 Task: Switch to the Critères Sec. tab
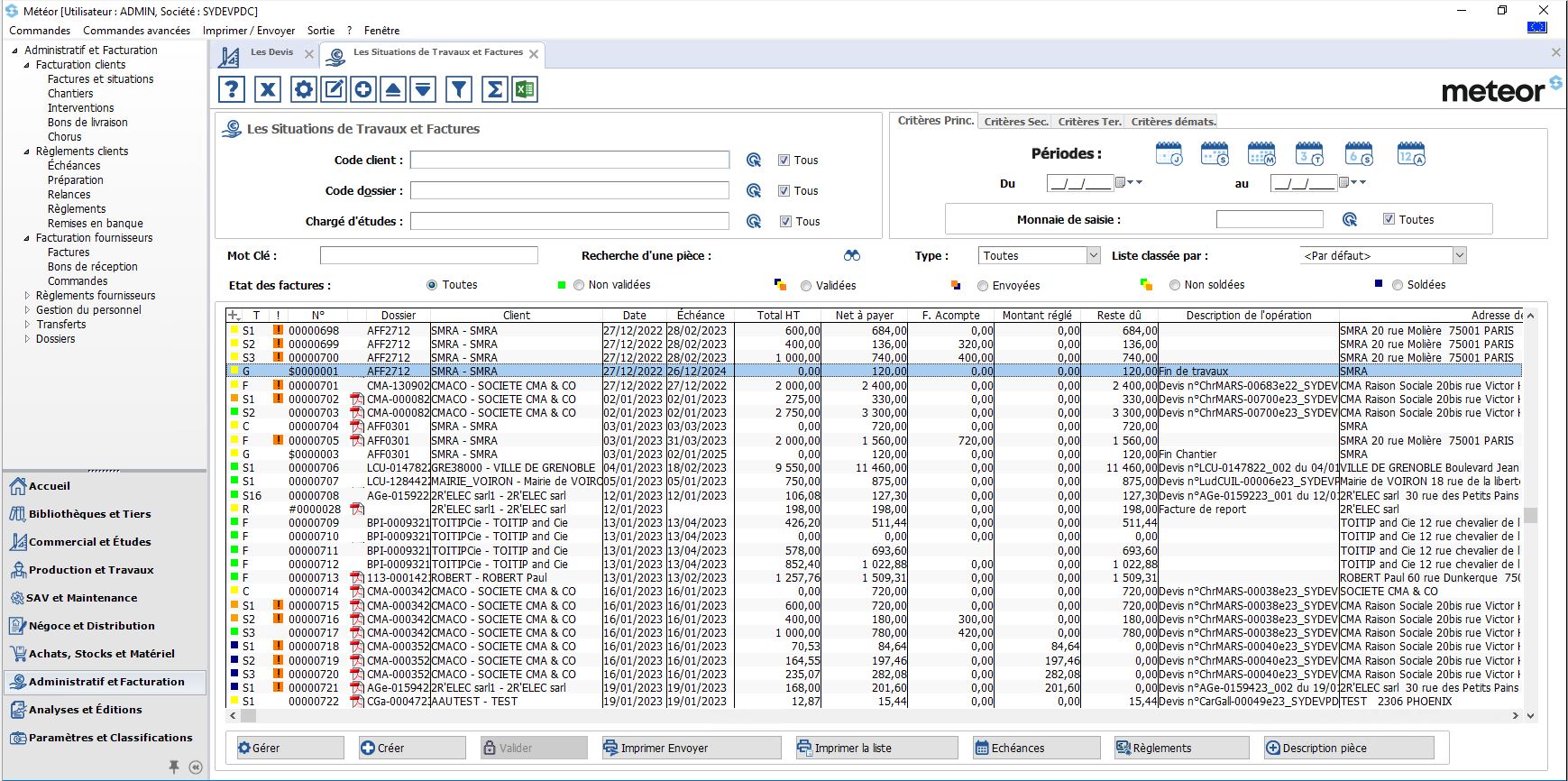tap(1016, 122)
